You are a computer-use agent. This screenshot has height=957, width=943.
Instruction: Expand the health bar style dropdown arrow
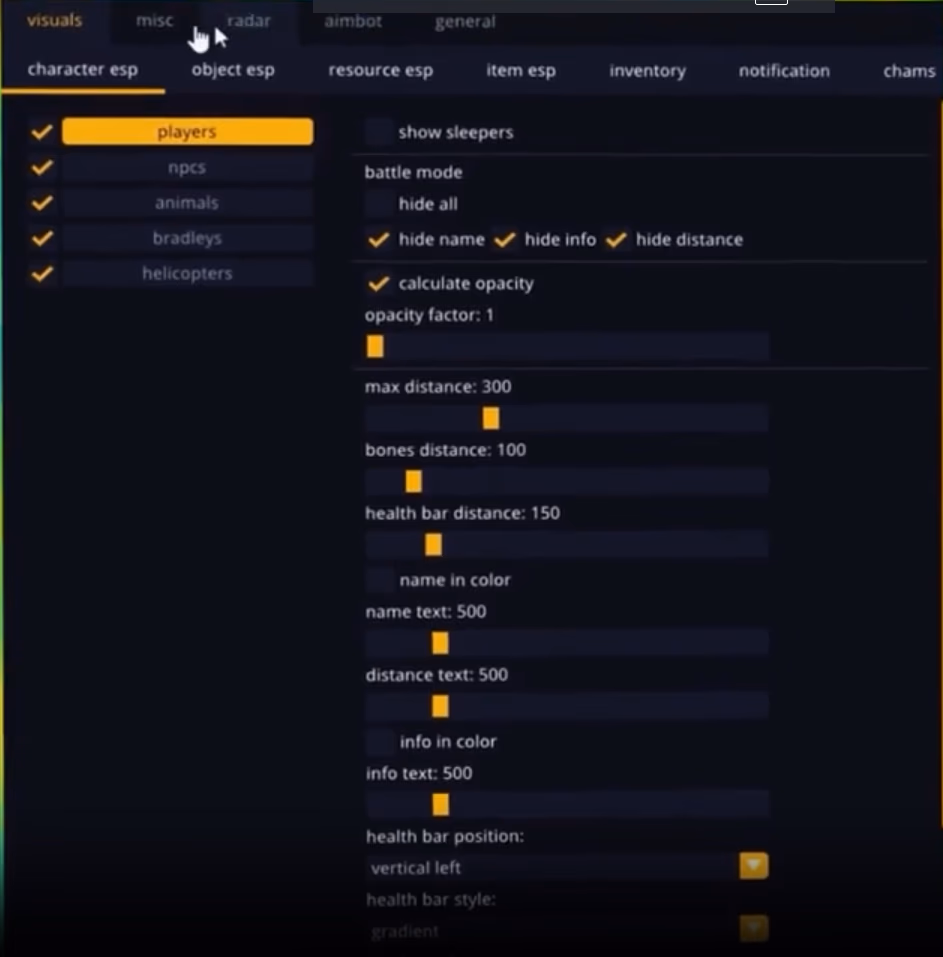(x=754, y=928)
